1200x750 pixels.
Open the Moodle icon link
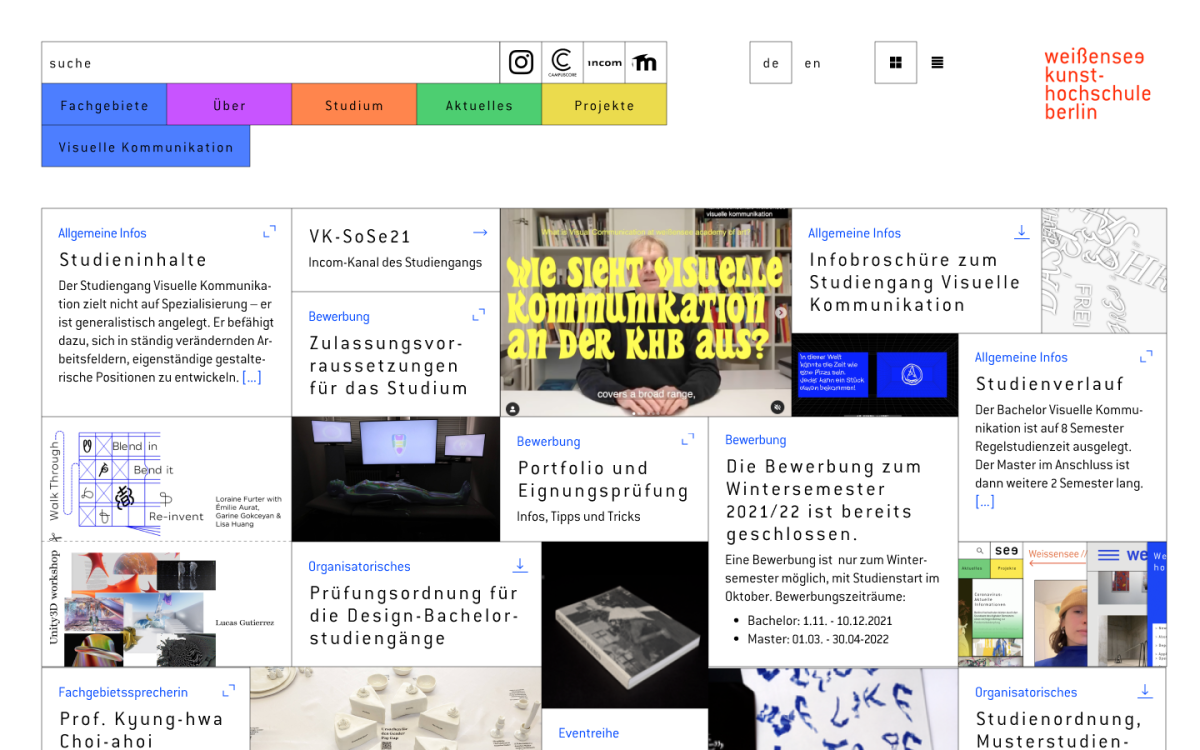click(646, 62)
